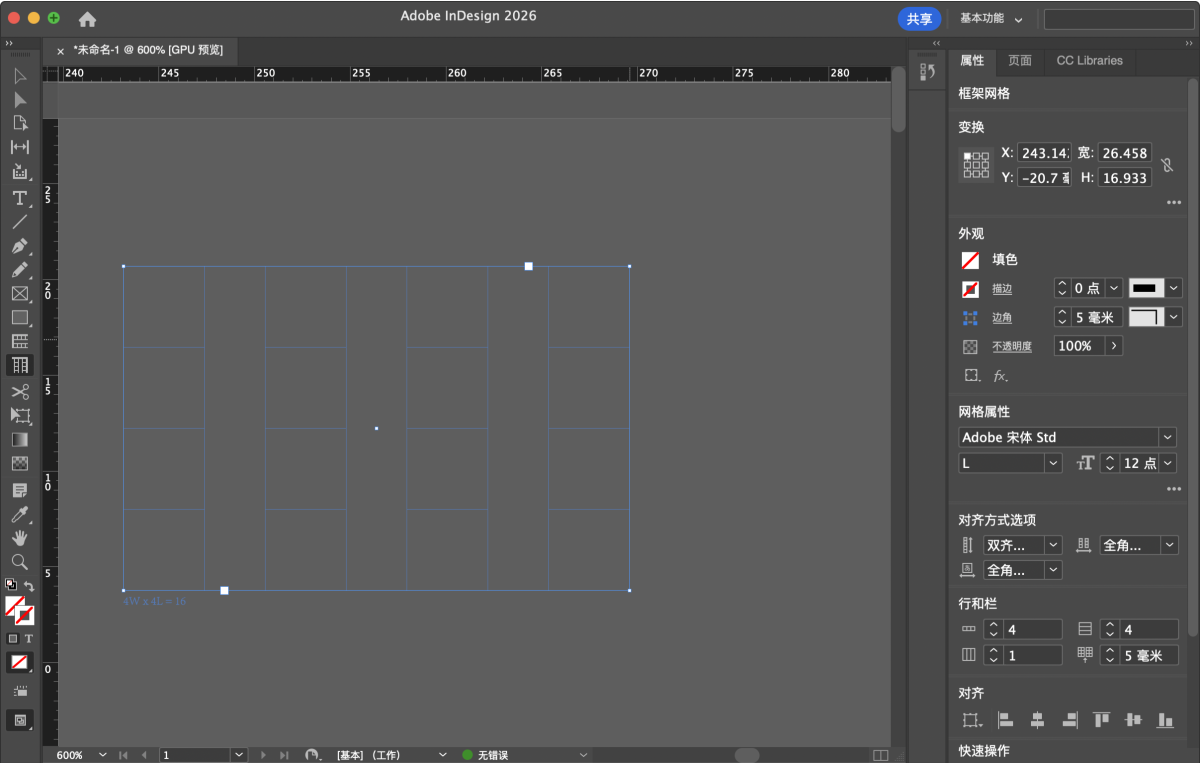Select the Scissors tool

(x=19, y=391)
